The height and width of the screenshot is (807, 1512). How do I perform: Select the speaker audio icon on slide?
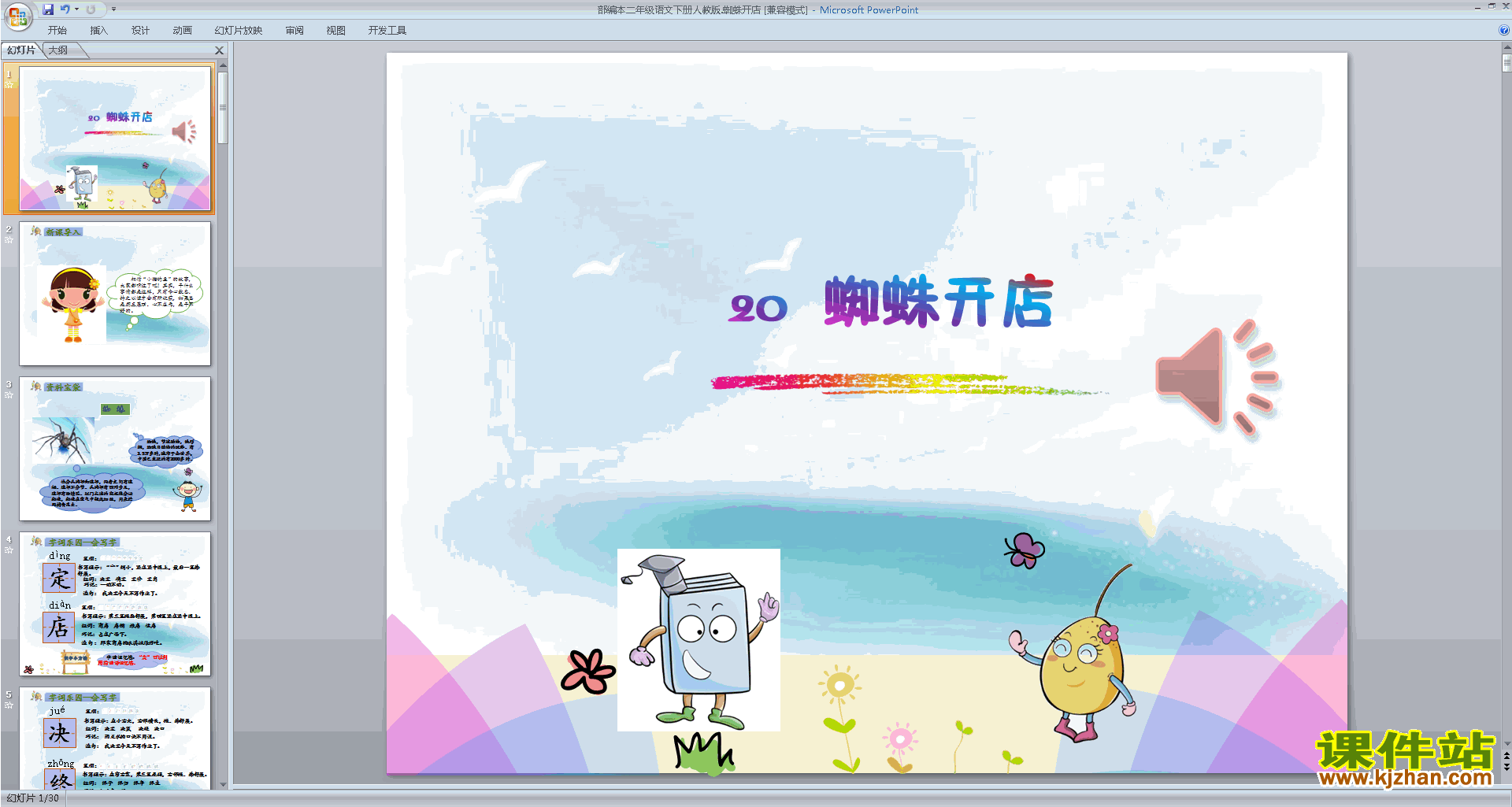[1217, 378]
